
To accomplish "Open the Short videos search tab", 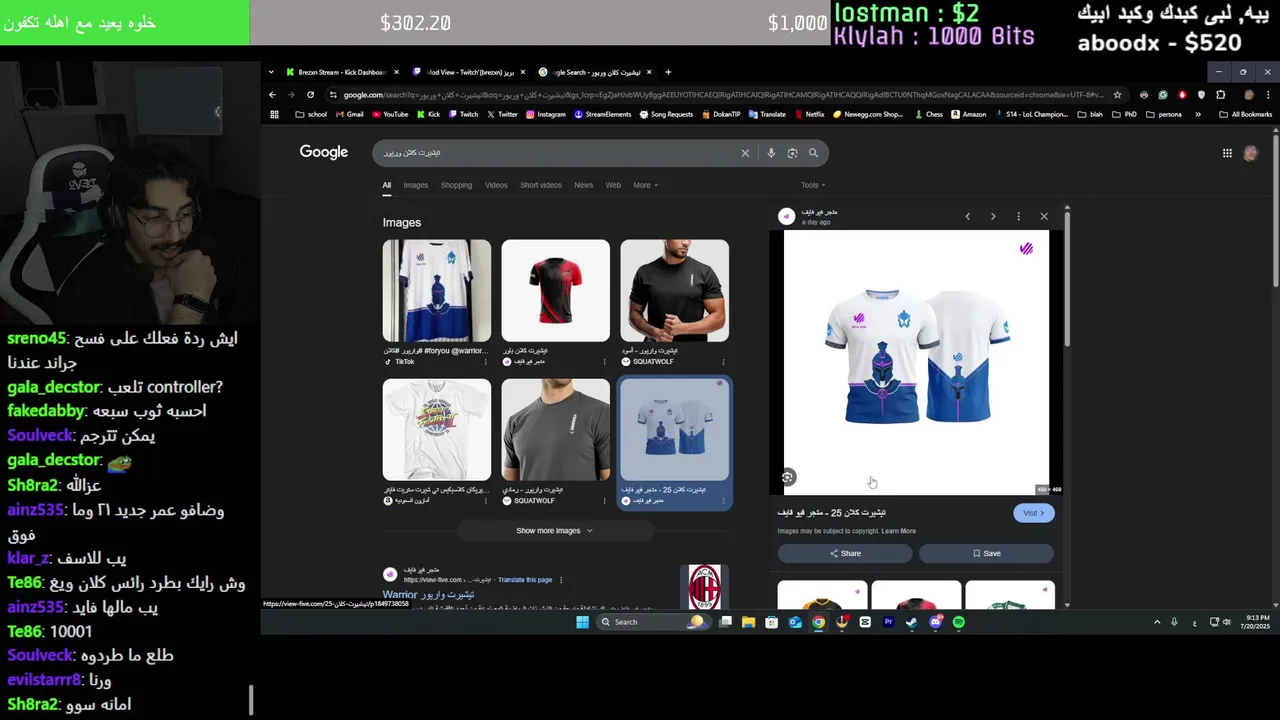I will point(540,185).
